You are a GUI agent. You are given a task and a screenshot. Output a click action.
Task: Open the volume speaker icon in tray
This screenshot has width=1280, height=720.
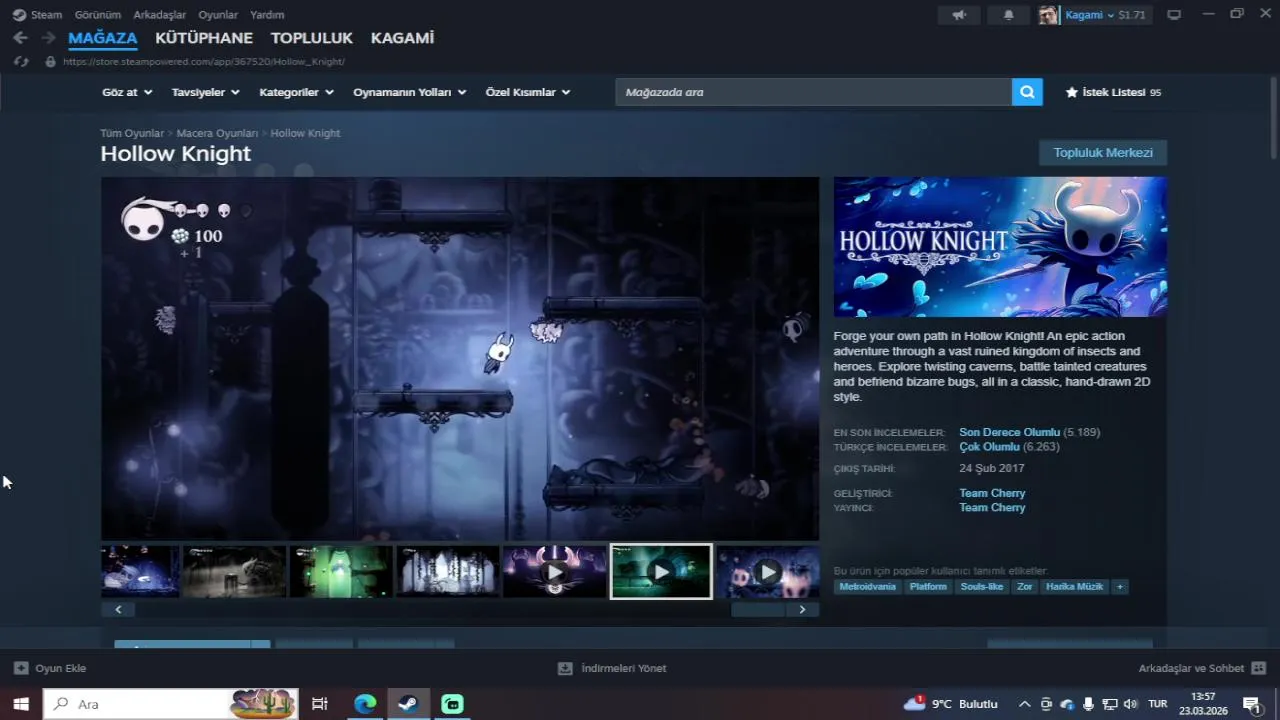(x=1131, y=704)
